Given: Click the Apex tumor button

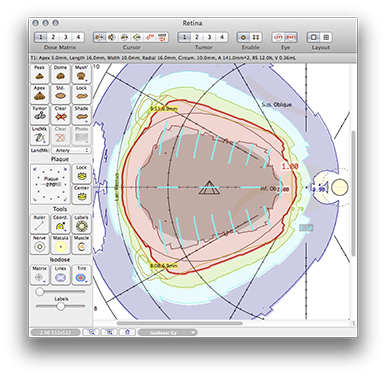Looking at the screenshot, I should 40,94.
